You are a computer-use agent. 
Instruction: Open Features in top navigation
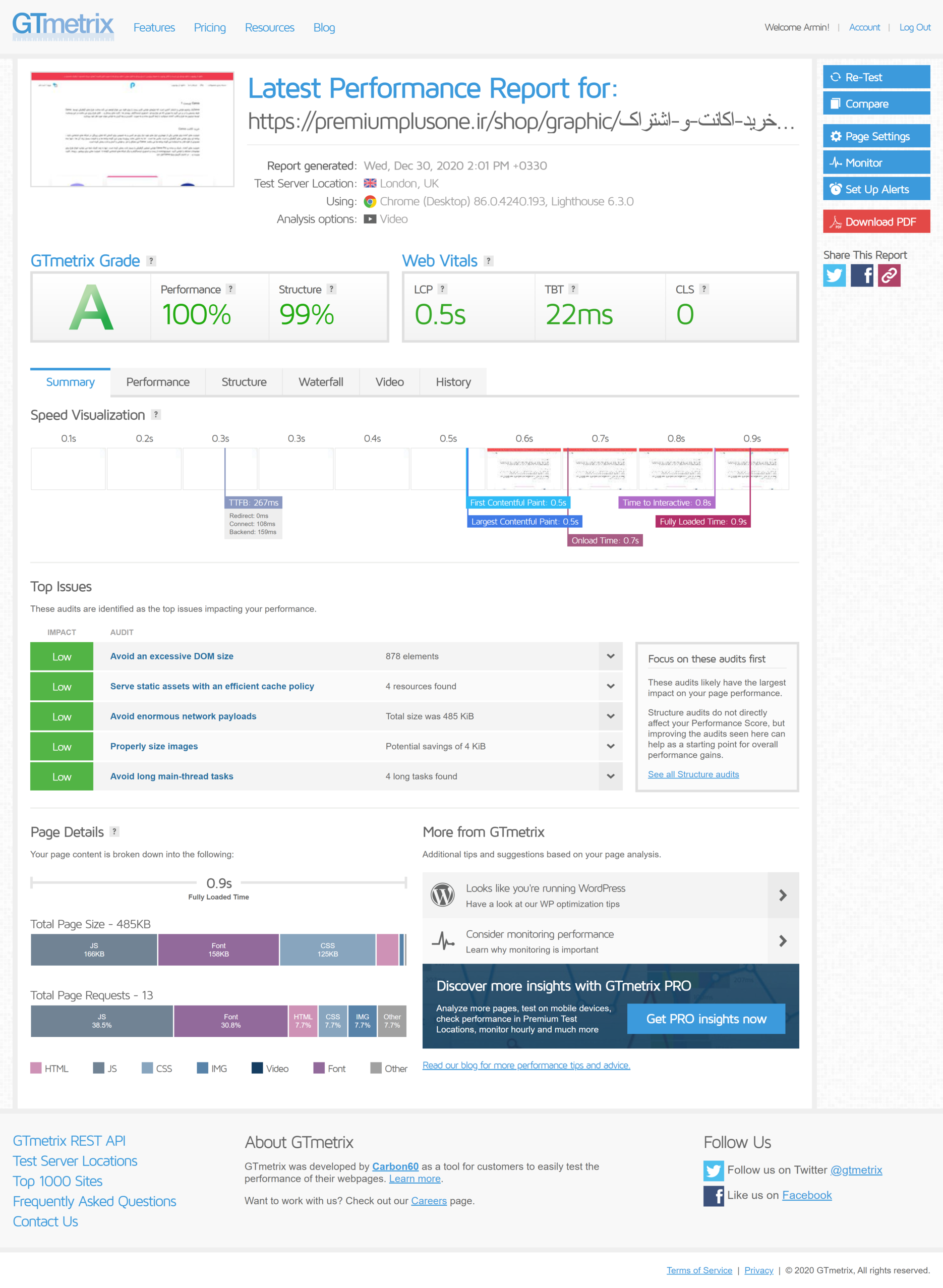(154, 27)
